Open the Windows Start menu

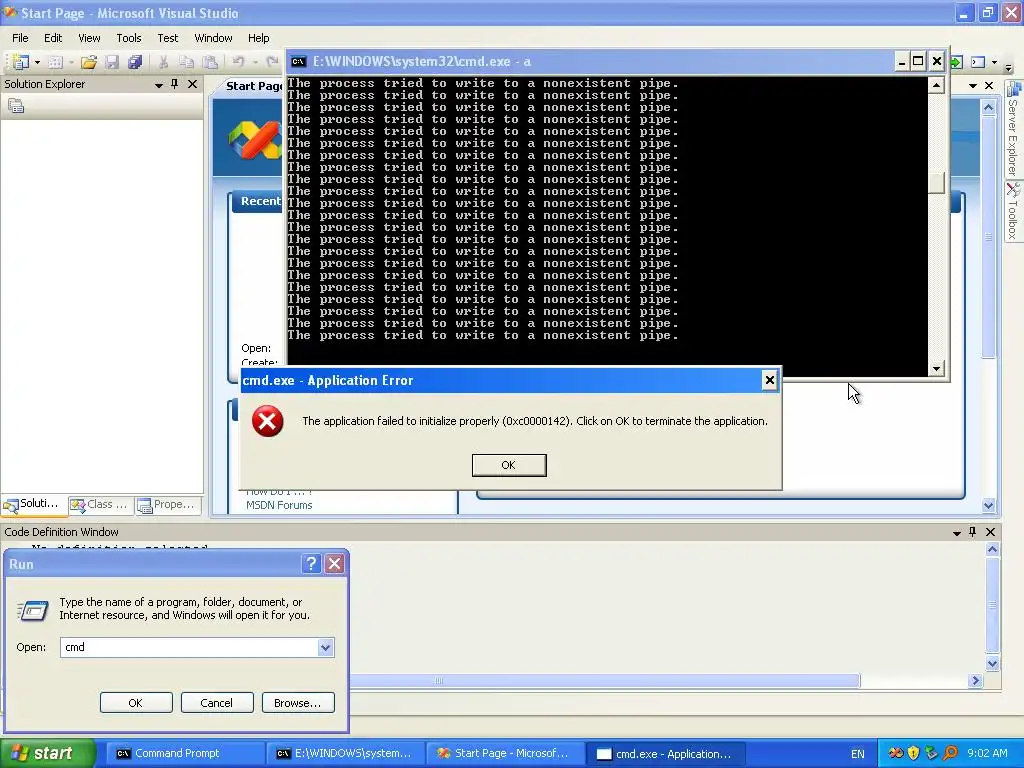click(48, 754)
